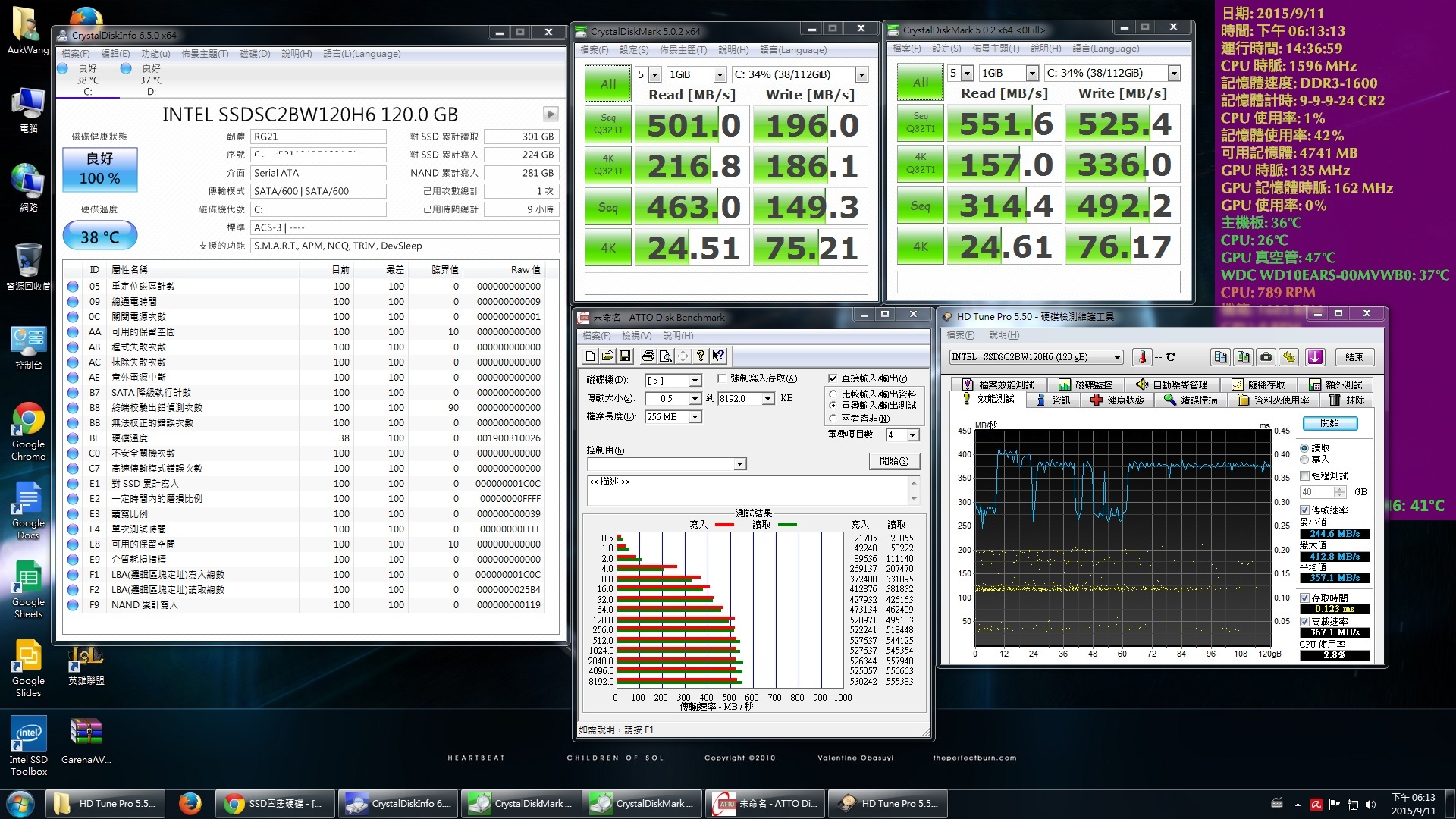Click the Print Preview icon in ATTO toolbar

click(665, 356)
